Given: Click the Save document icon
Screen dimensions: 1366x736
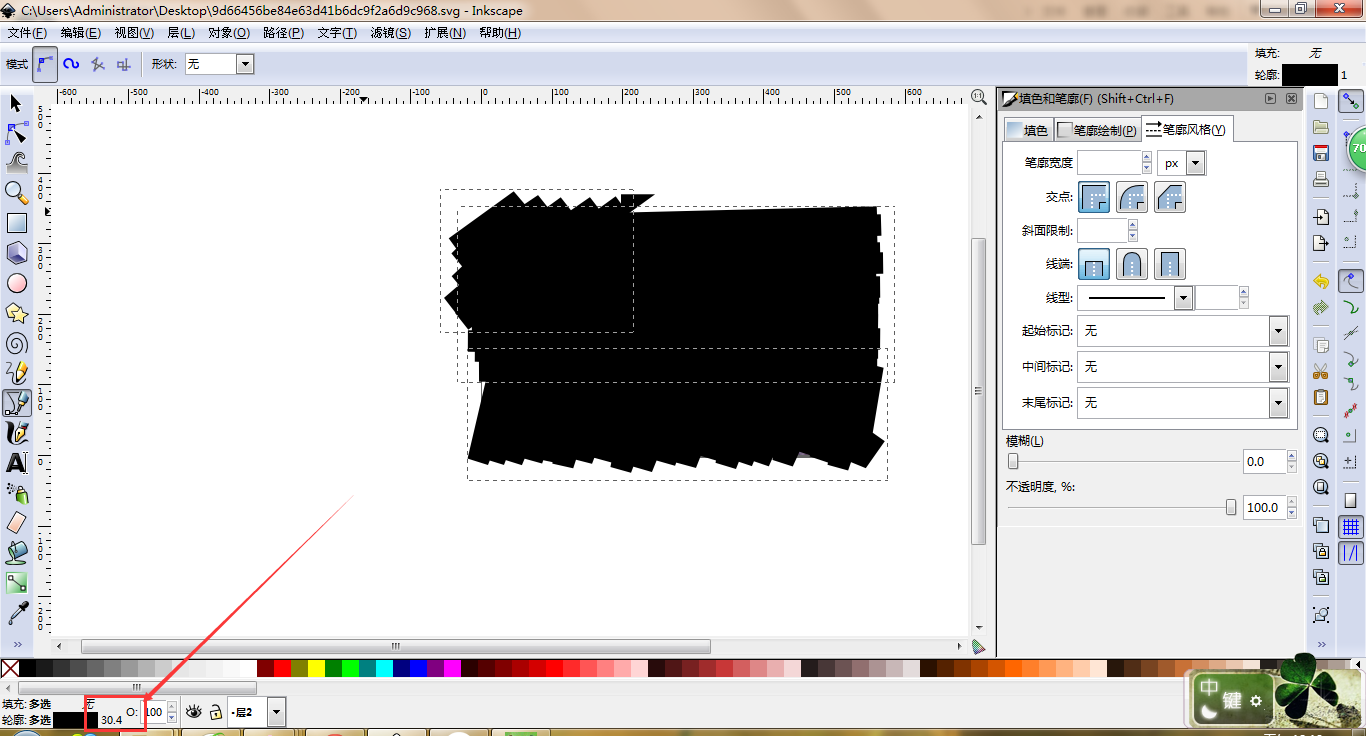Looking at the screenshot, I should coord(1321,153).
